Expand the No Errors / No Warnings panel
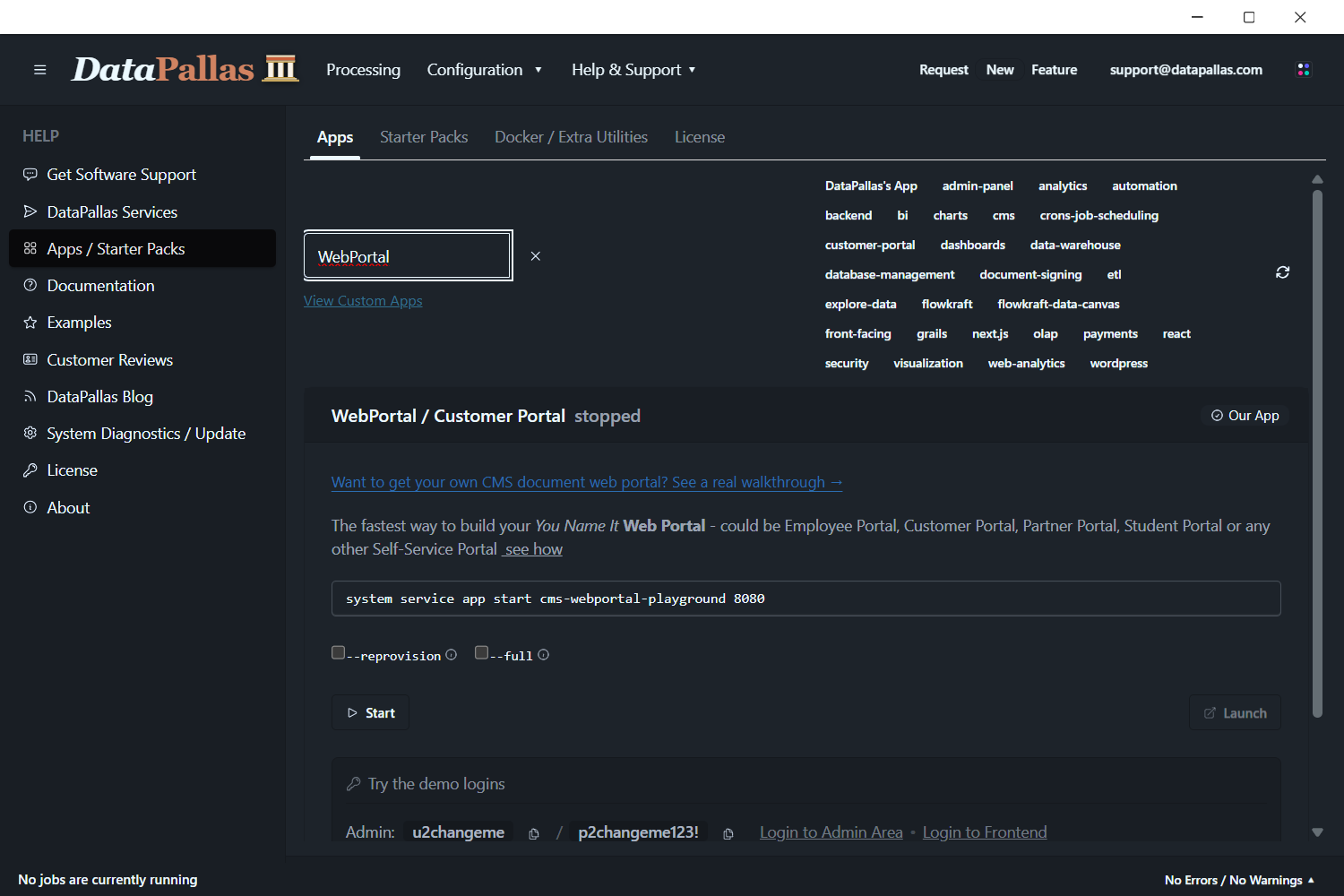 coord(1239,880)
